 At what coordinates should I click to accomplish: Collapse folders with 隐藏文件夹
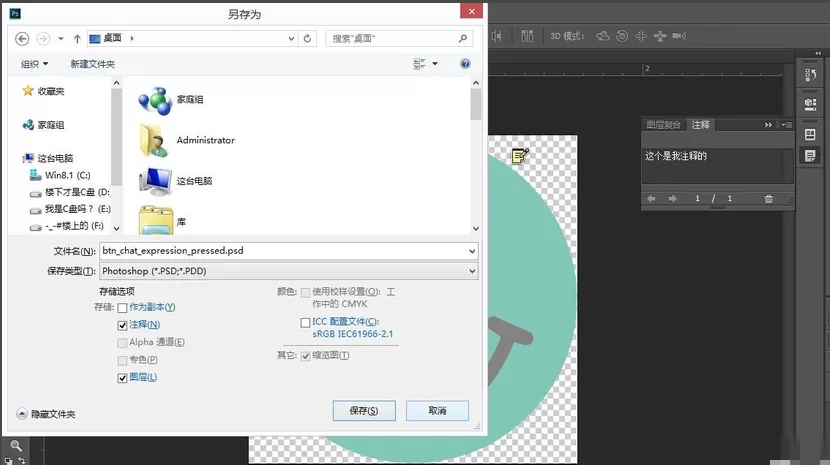(46, 414)
